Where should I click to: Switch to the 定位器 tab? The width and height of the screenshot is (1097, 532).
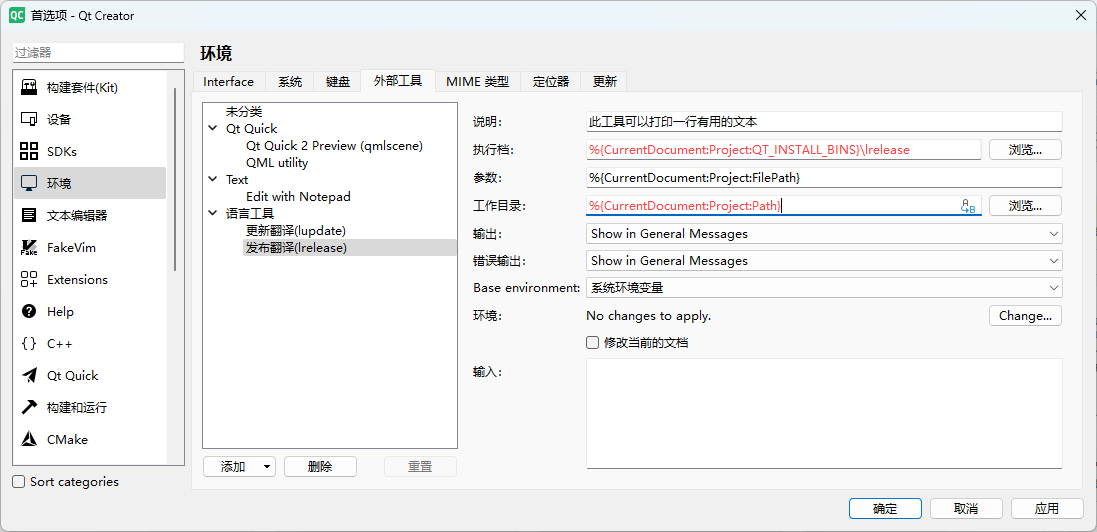coord(551,82)
